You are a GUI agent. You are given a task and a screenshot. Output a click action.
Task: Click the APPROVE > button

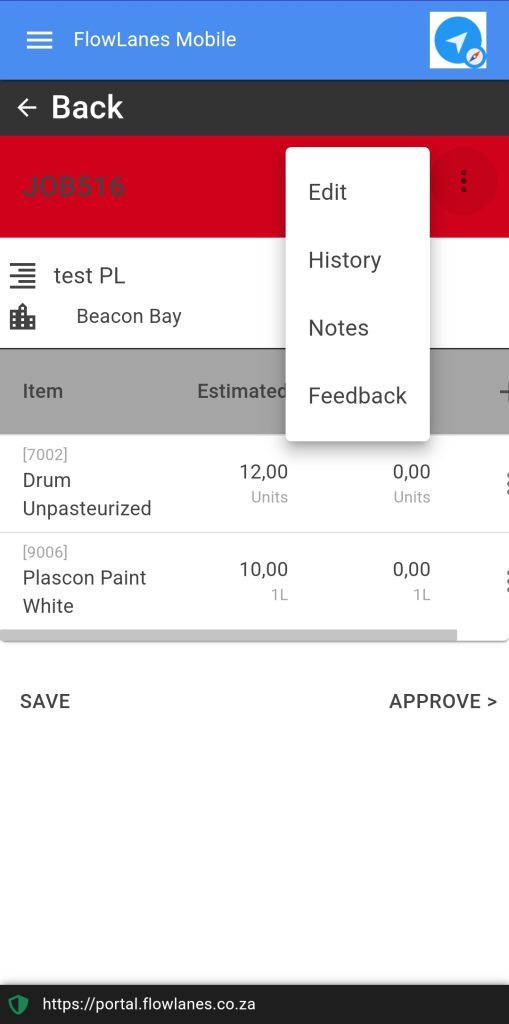coord(443,701)
